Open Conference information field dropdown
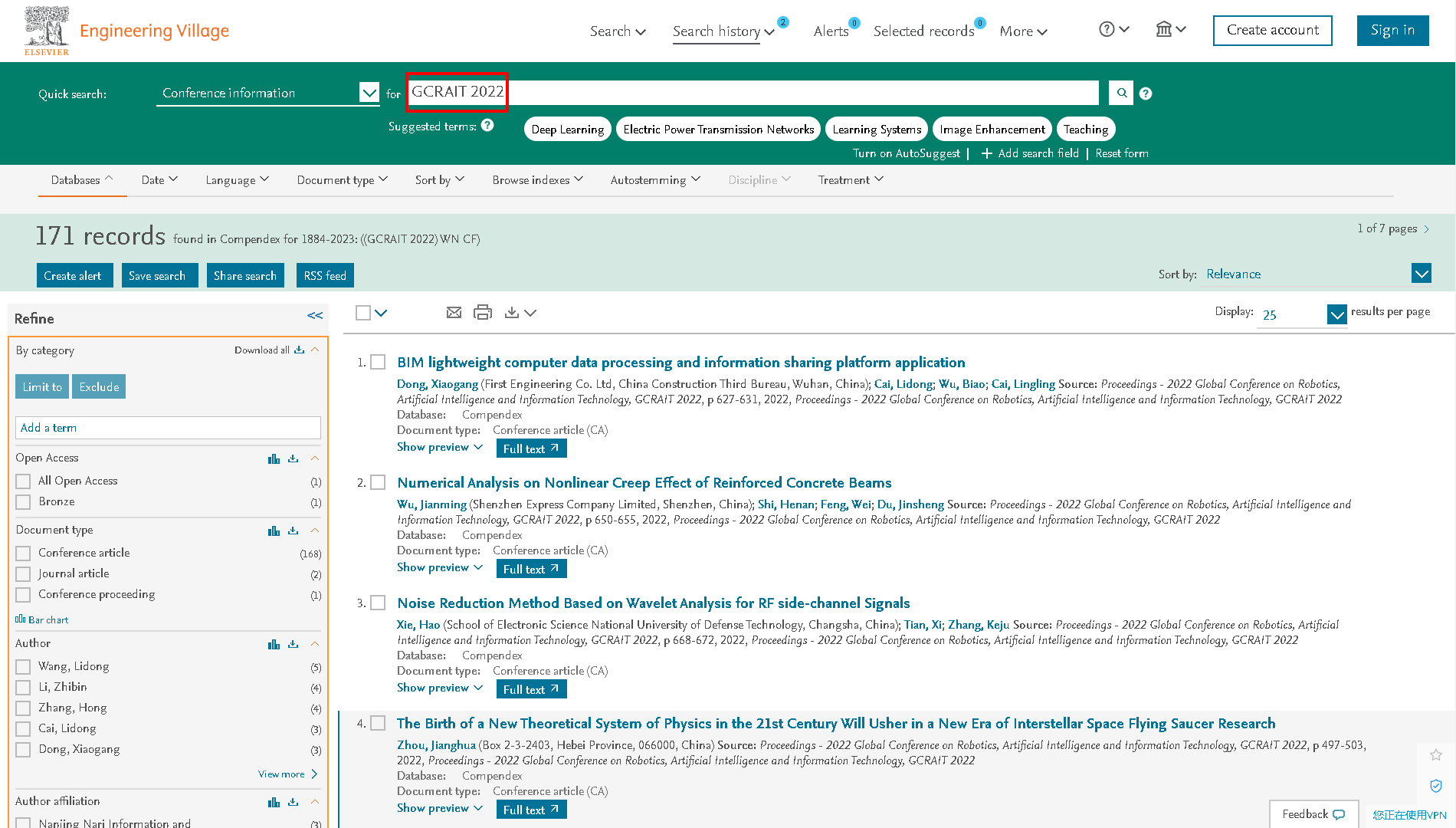 pyautogui.click(x=369, y=93)
